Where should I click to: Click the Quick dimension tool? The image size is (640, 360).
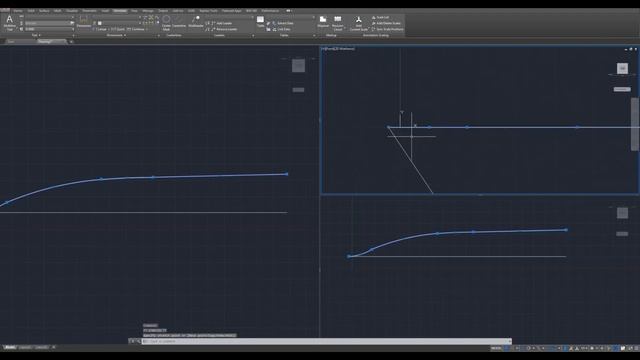click(x=118, y=29)
